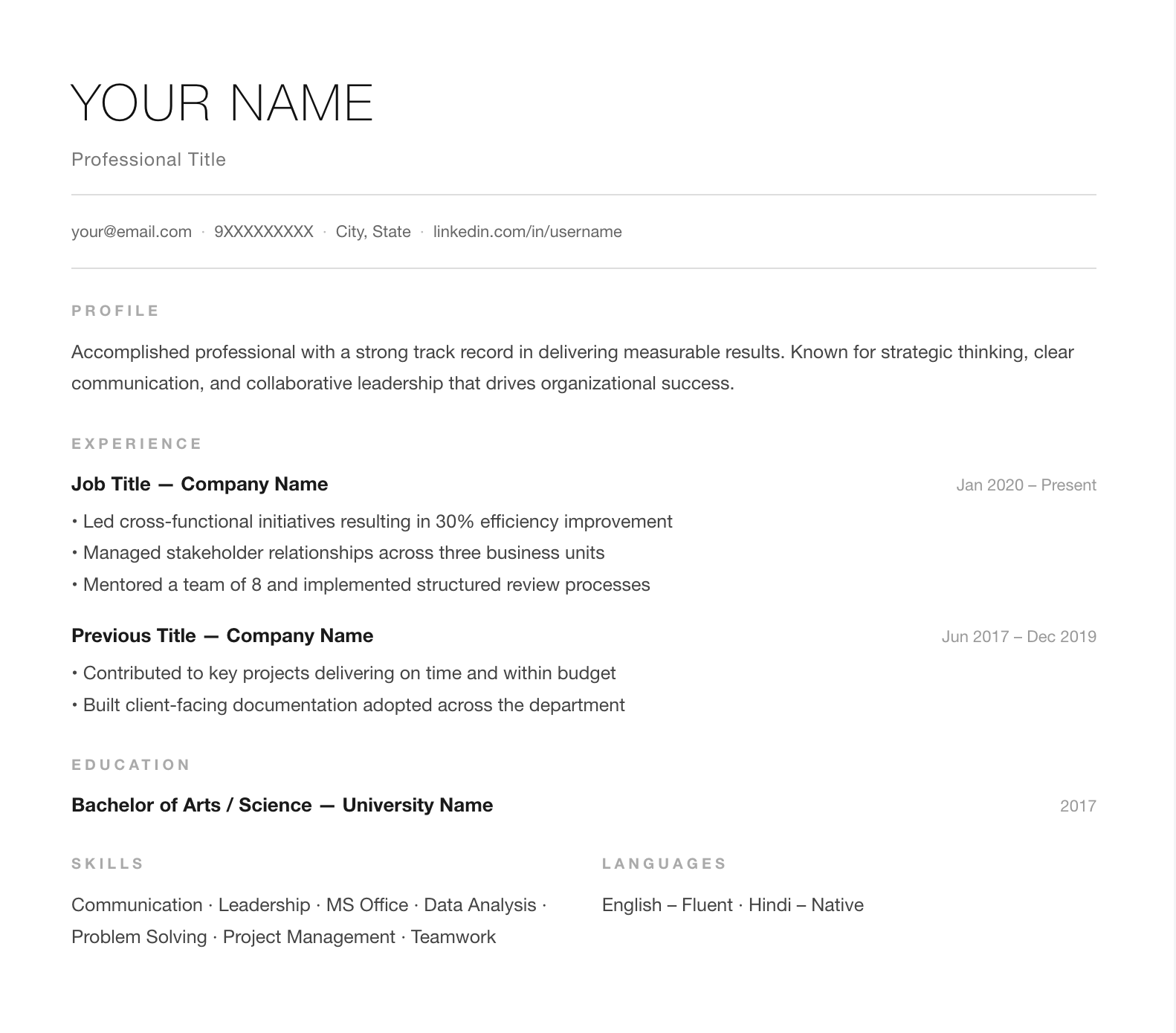Viewport: 1176px width, 1033px height.
Task: Click the your@email.com contact text
Action: click(132, 232)
